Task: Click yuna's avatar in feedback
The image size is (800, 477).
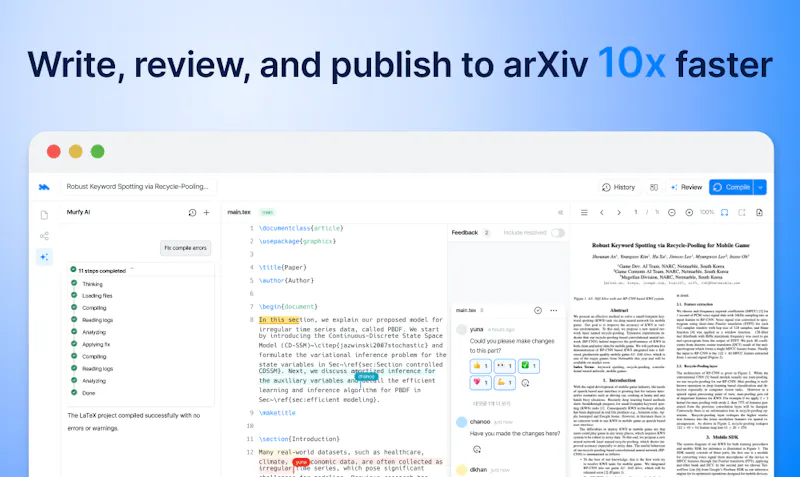Action: pos(461,330)
